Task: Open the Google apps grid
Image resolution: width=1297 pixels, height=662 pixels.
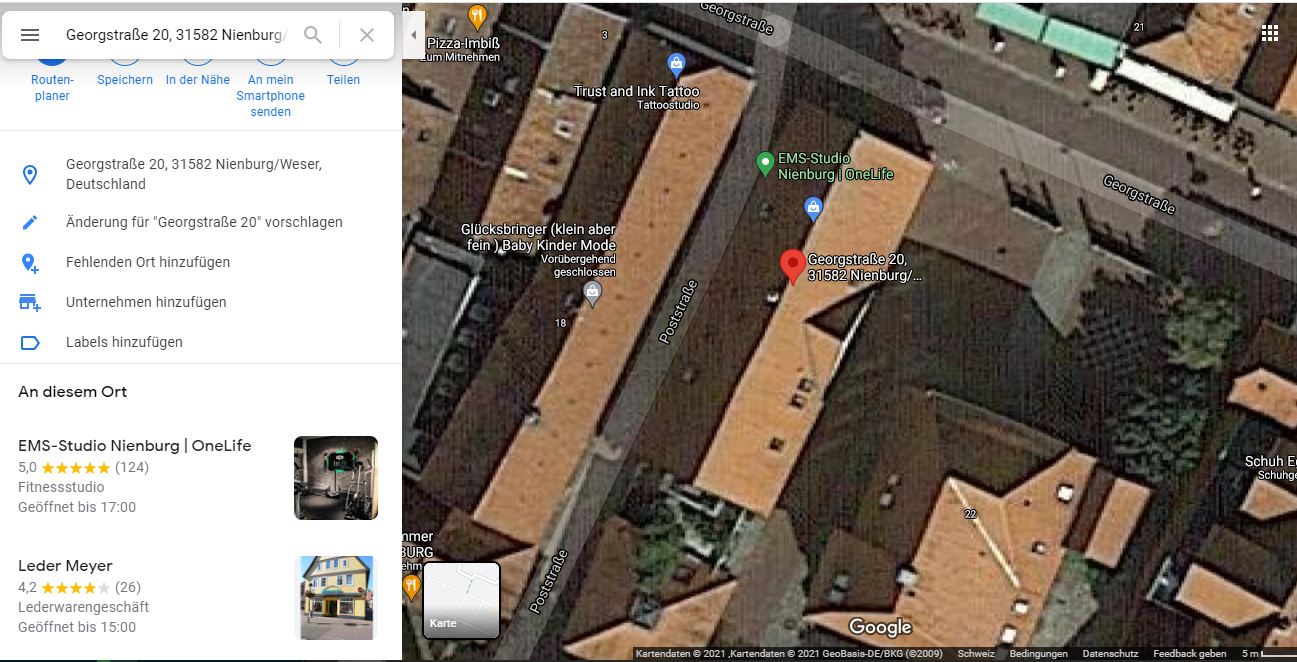Action: (x=1270, y=33)
